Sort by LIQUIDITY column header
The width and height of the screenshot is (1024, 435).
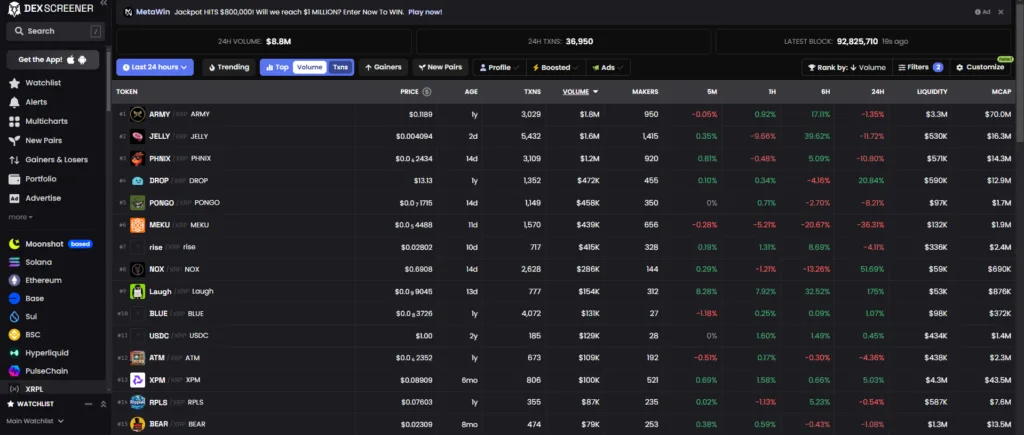(932, 92)
